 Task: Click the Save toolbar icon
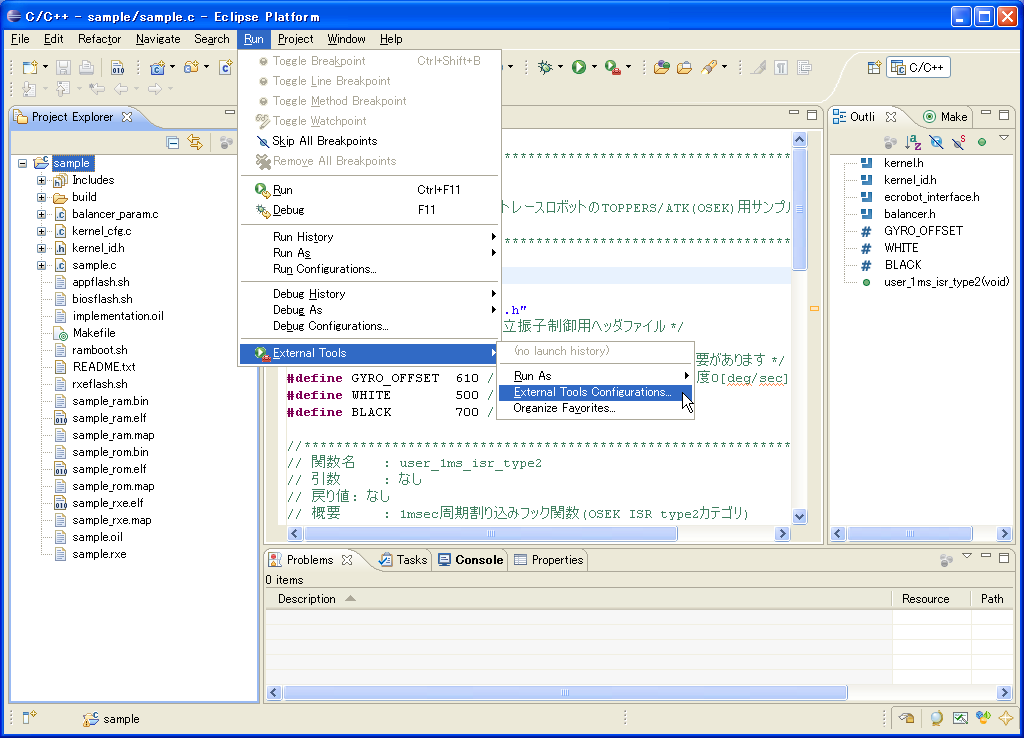coord(63,67)
